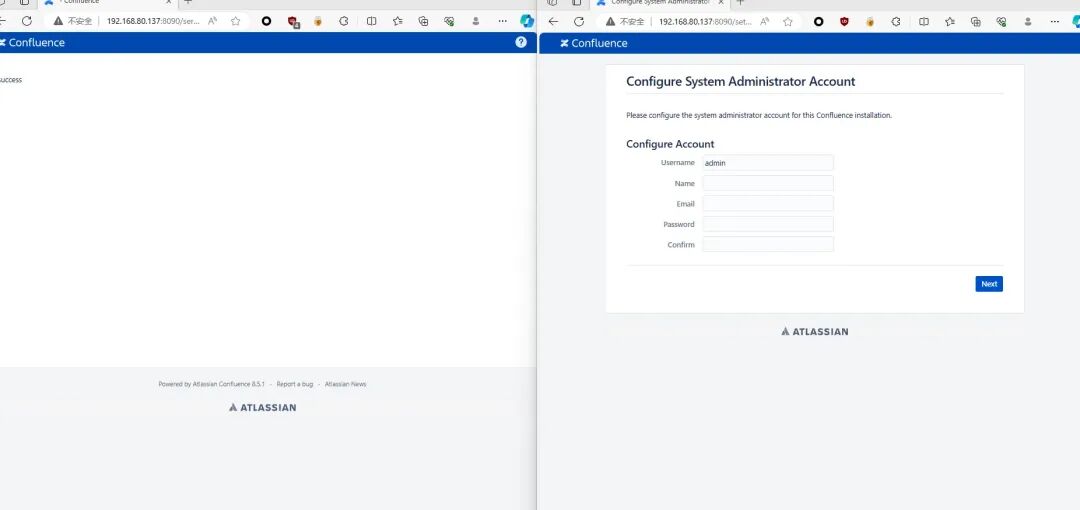This screenshot has width=1080, height=510.
Task: Open the profile icon in right window
Action: coord(1028,21)
